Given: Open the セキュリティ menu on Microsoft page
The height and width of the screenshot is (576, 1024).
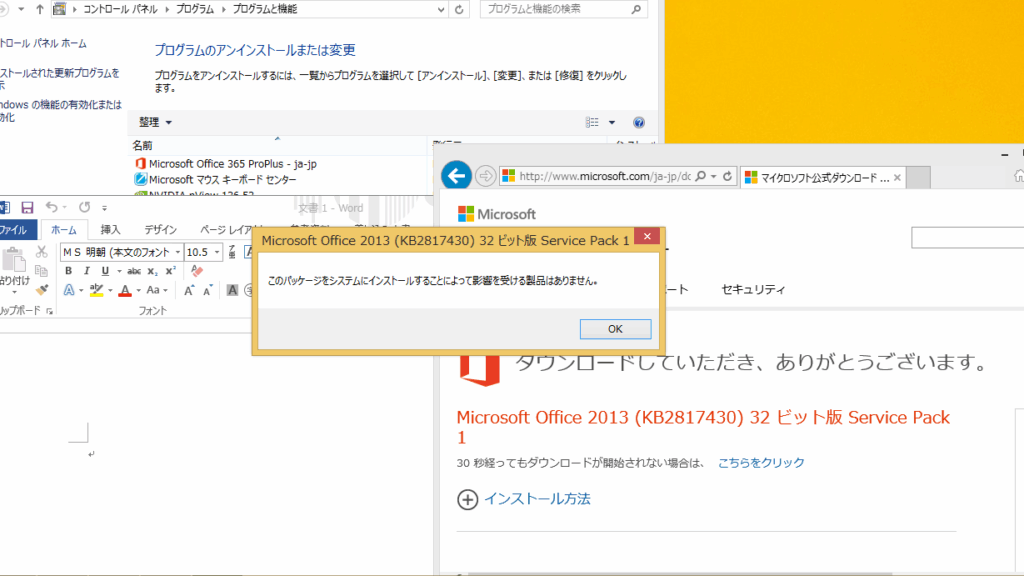Looking at the screenshot, I should (753, 290).
